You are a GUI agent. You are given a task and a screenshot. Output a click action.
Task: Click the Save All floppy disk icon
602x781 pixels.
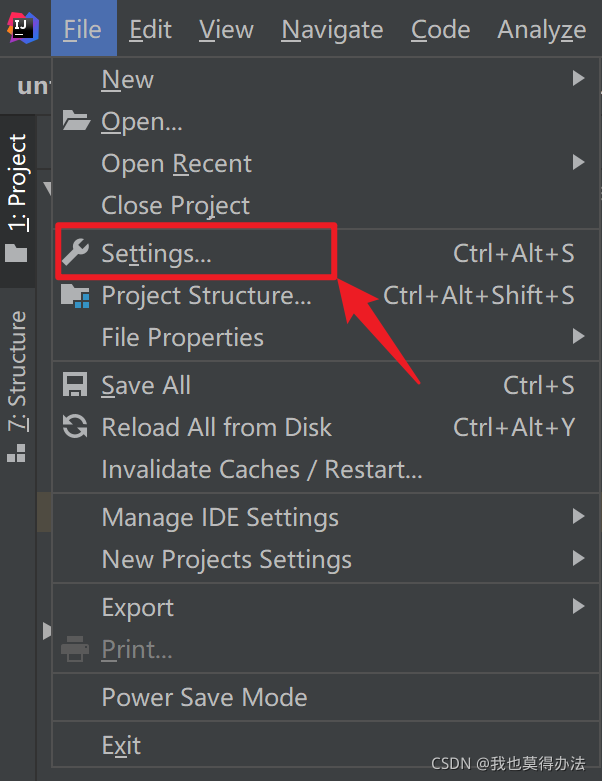point(76,385)
